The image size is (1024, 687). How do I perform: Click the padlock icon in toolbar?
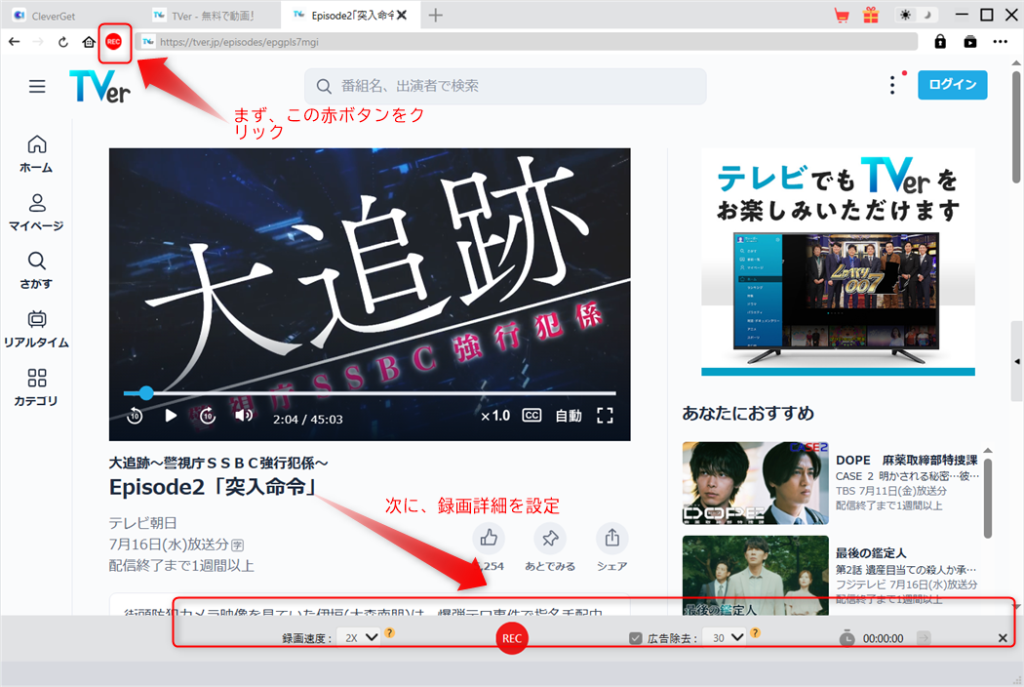point(940,42)
